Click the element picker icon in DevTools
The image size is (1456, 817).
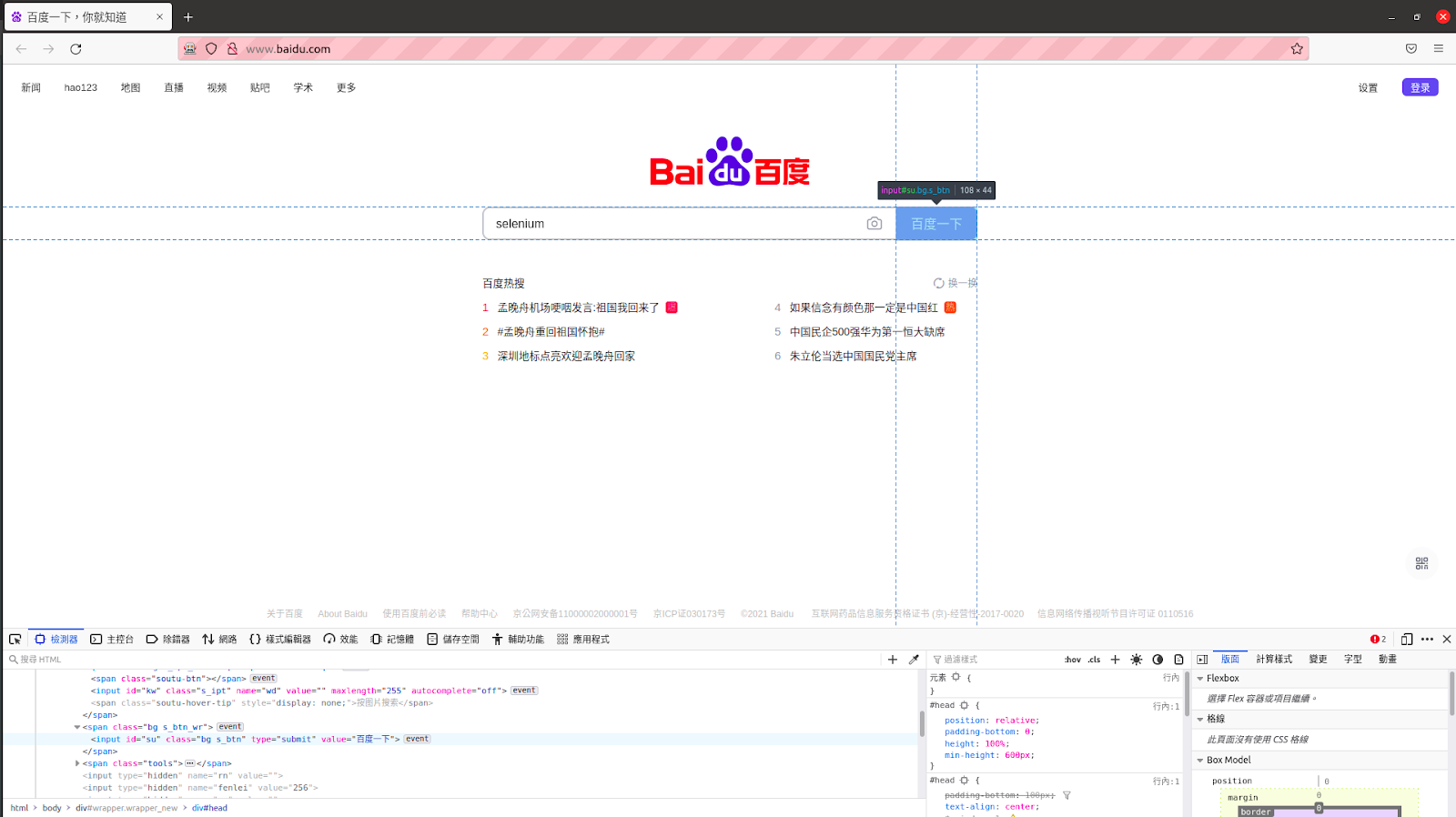click(15, 640)
